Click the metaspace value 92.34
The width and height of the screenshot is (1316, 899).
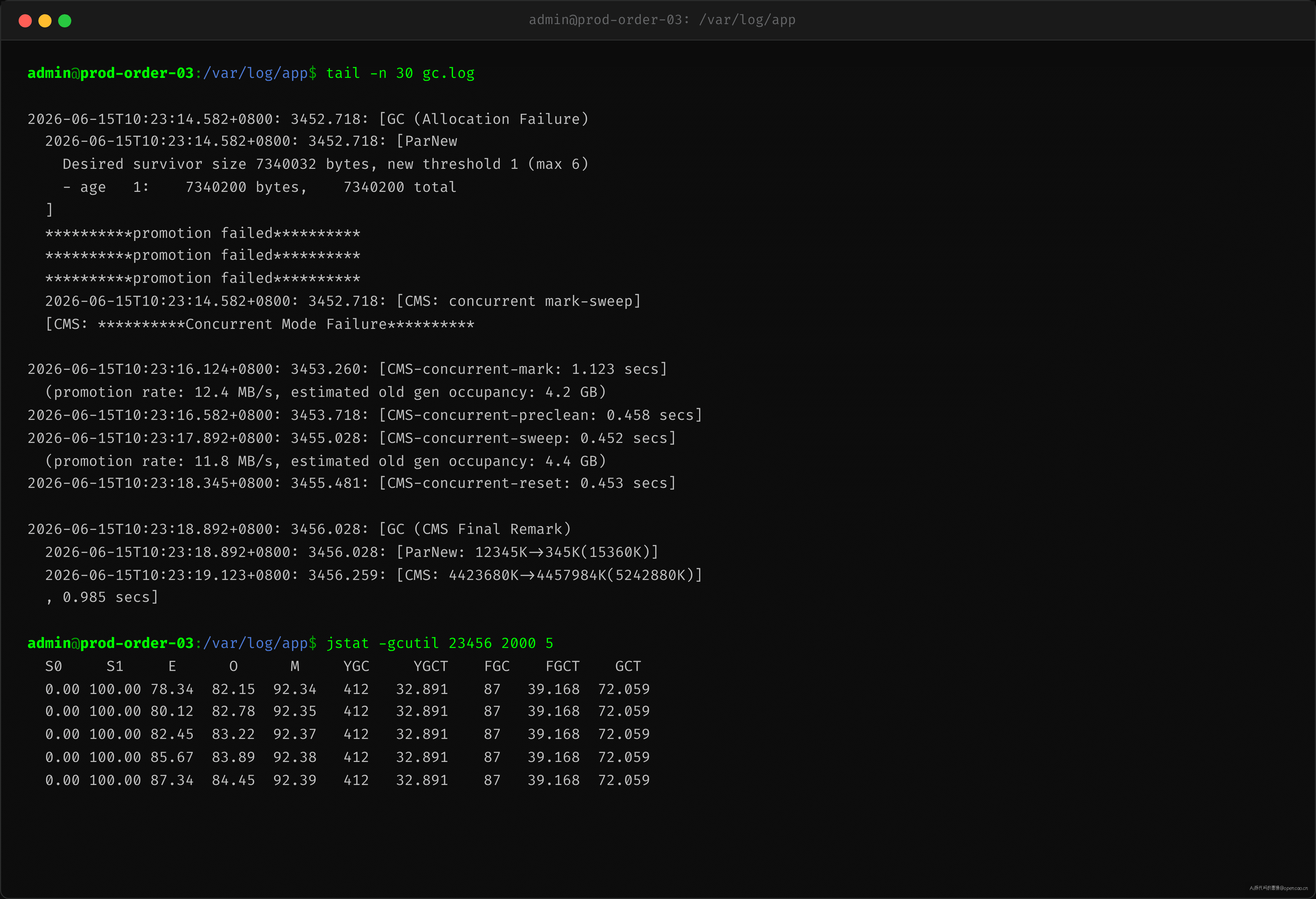[295, 690]
